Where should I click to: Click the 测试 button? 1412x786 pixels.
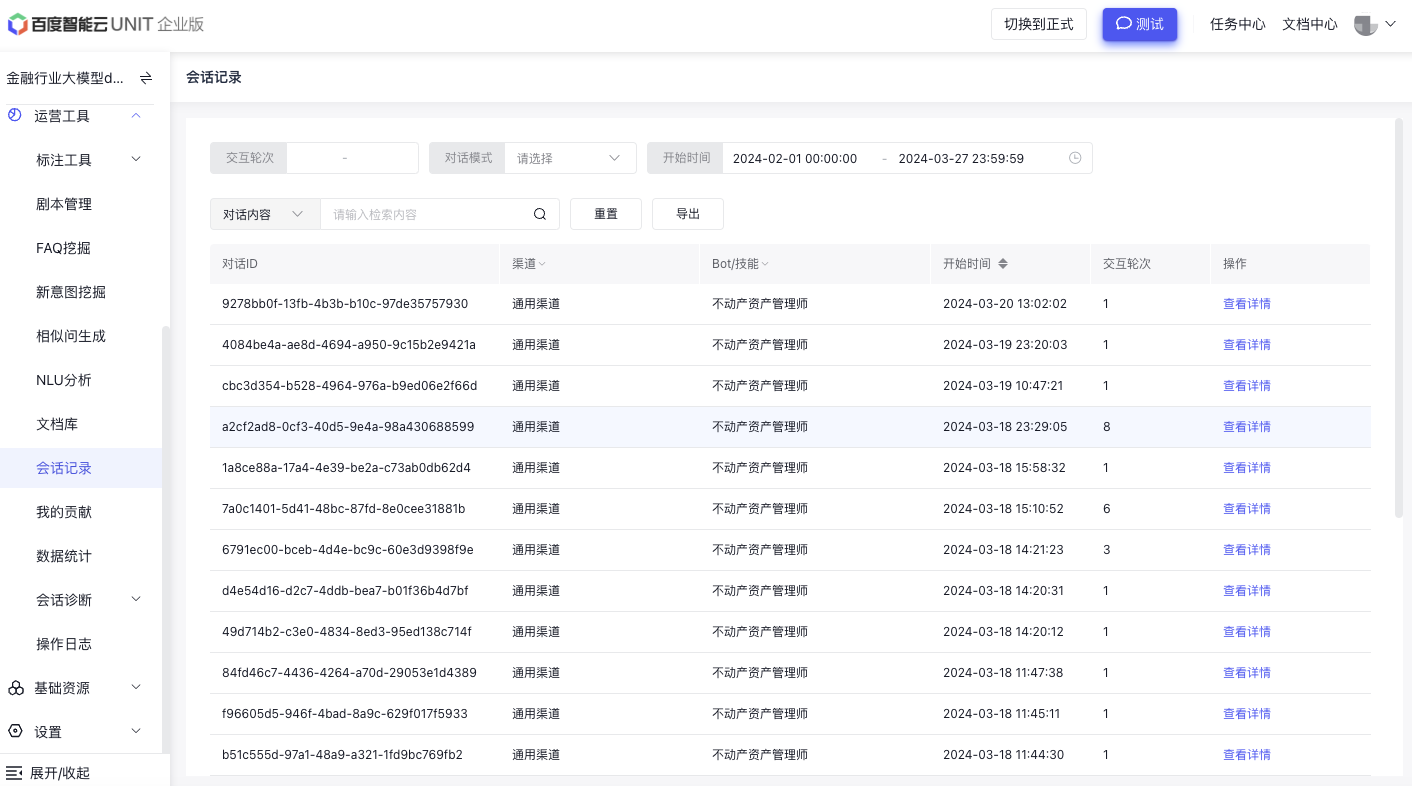[x=1140, y=24]
